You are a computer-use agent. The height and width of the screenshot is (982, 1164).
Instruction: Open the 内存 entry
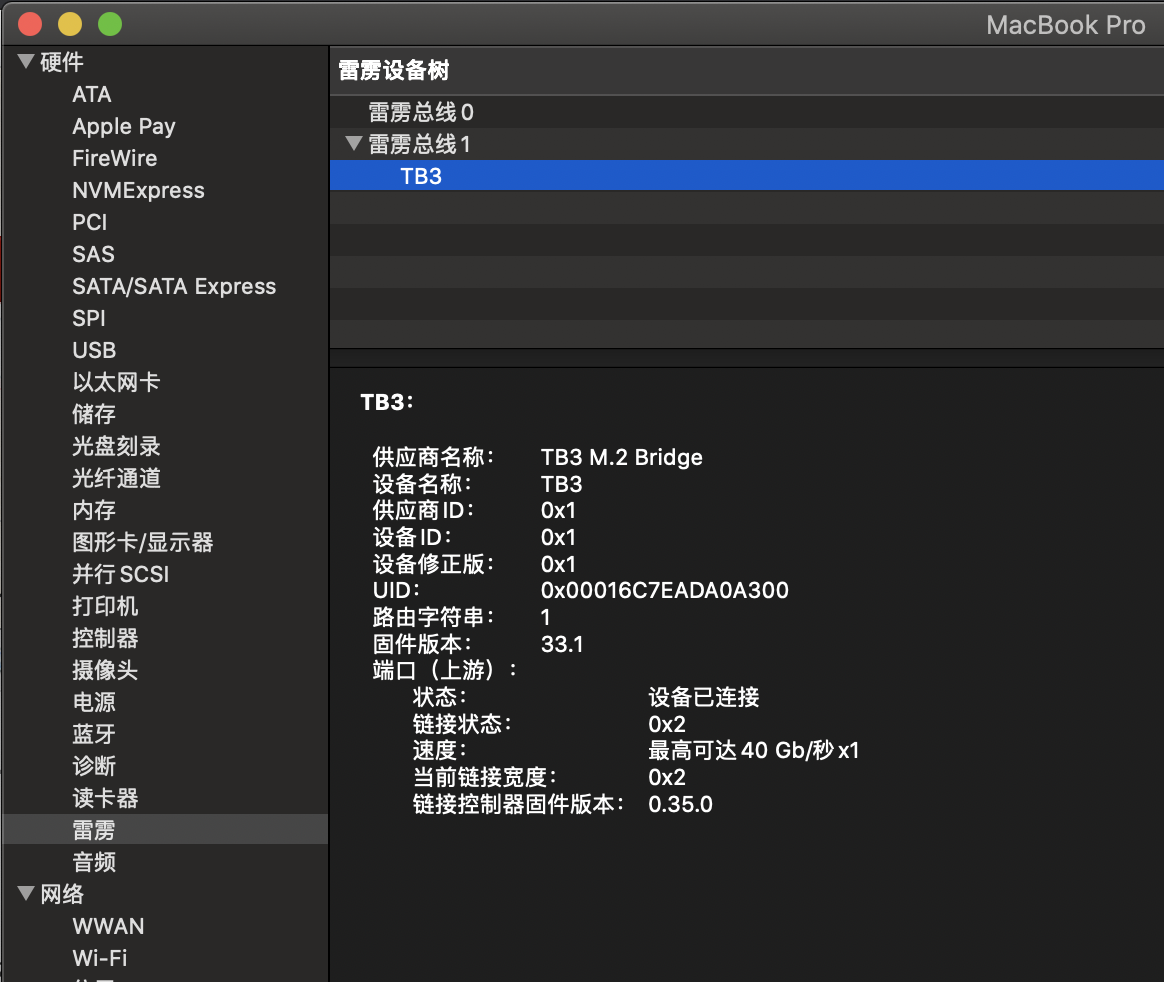(x=94, y=509)
